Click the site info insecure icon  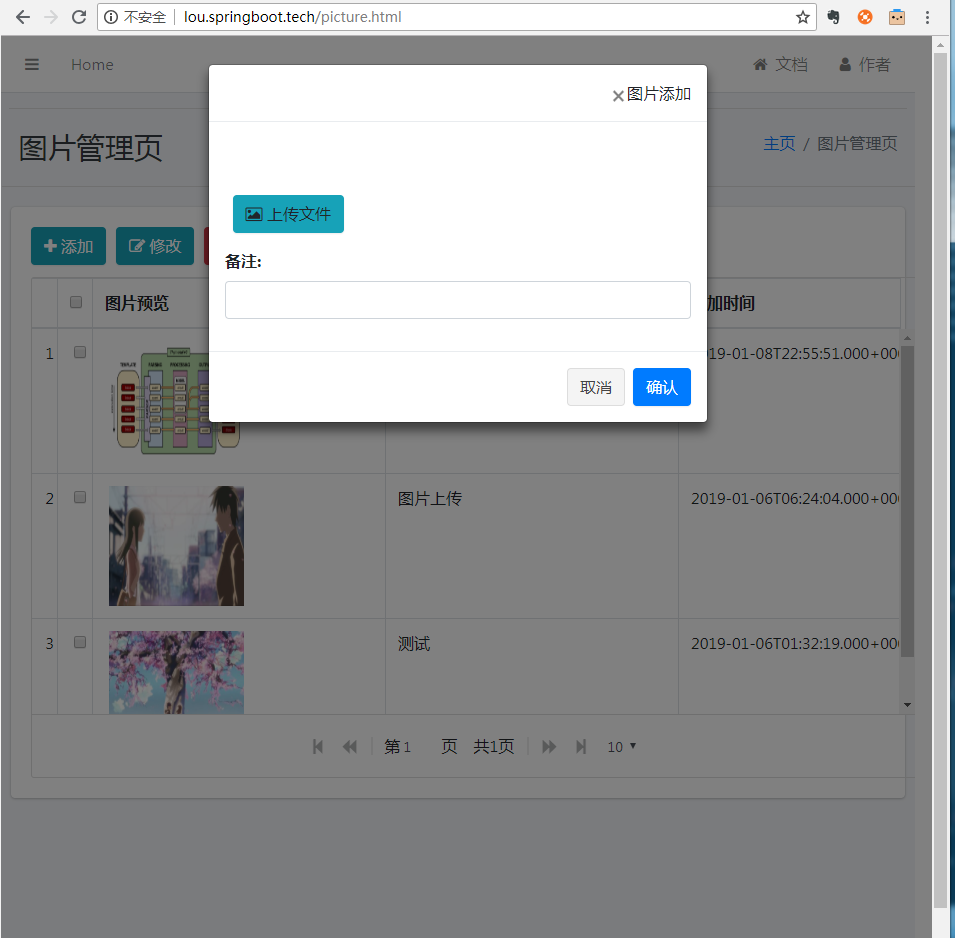tap(111, 17)
